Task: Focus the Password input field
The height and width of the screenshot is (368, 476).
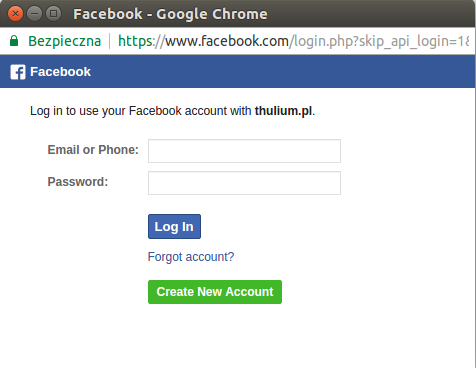Action: 244,183
